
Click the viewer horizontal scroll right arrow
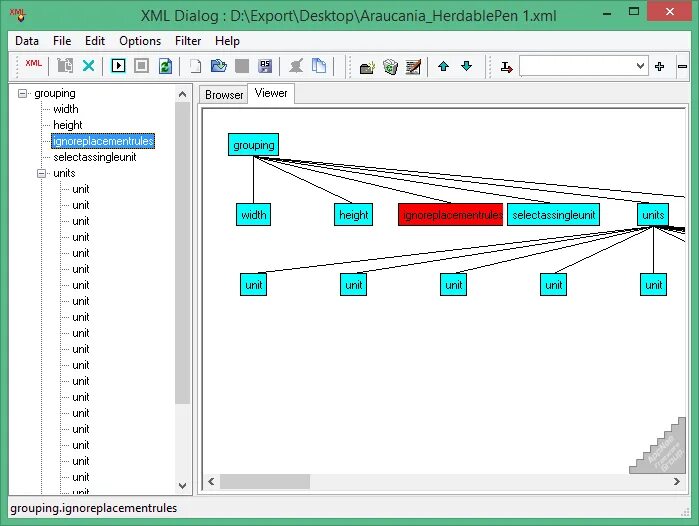[677, 481]
